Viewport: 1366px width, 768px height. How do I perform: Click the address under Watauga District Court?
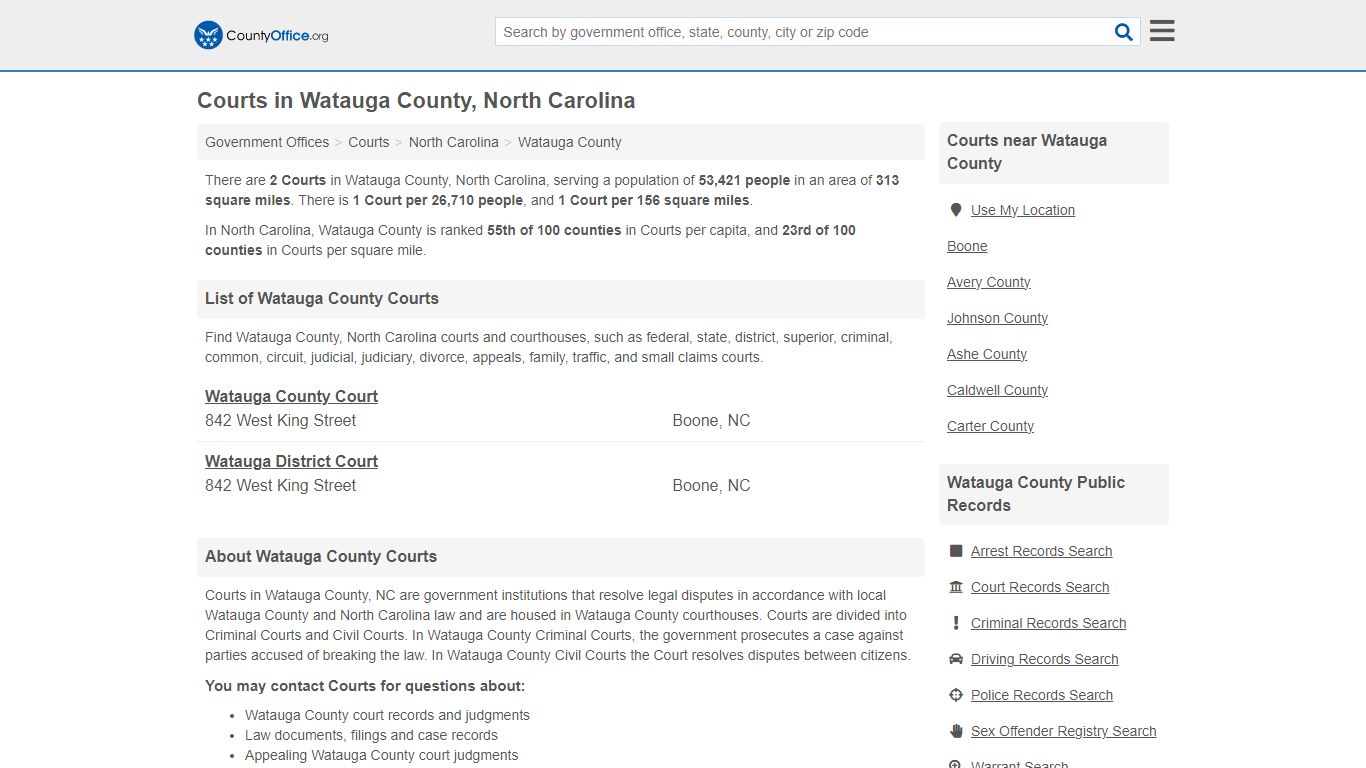[x=281, y=486]
